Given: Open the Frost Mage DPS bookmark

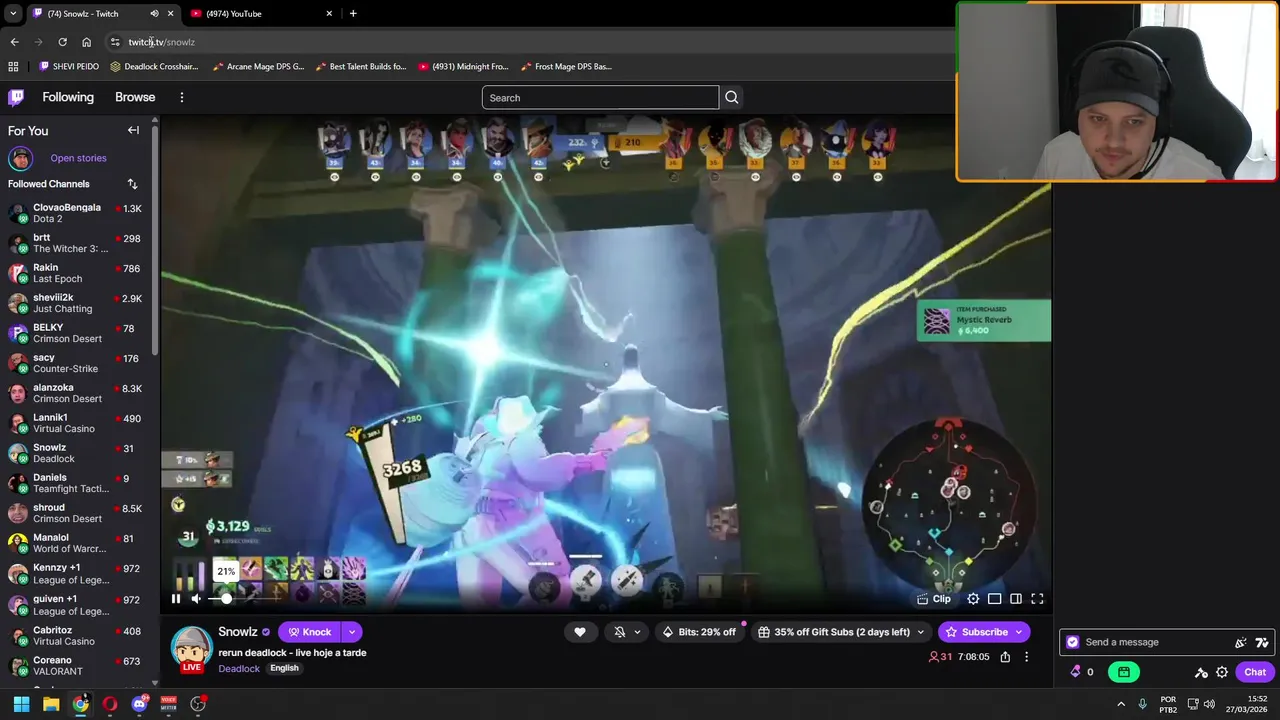Looking at the screenshot, I should (566, 66).
